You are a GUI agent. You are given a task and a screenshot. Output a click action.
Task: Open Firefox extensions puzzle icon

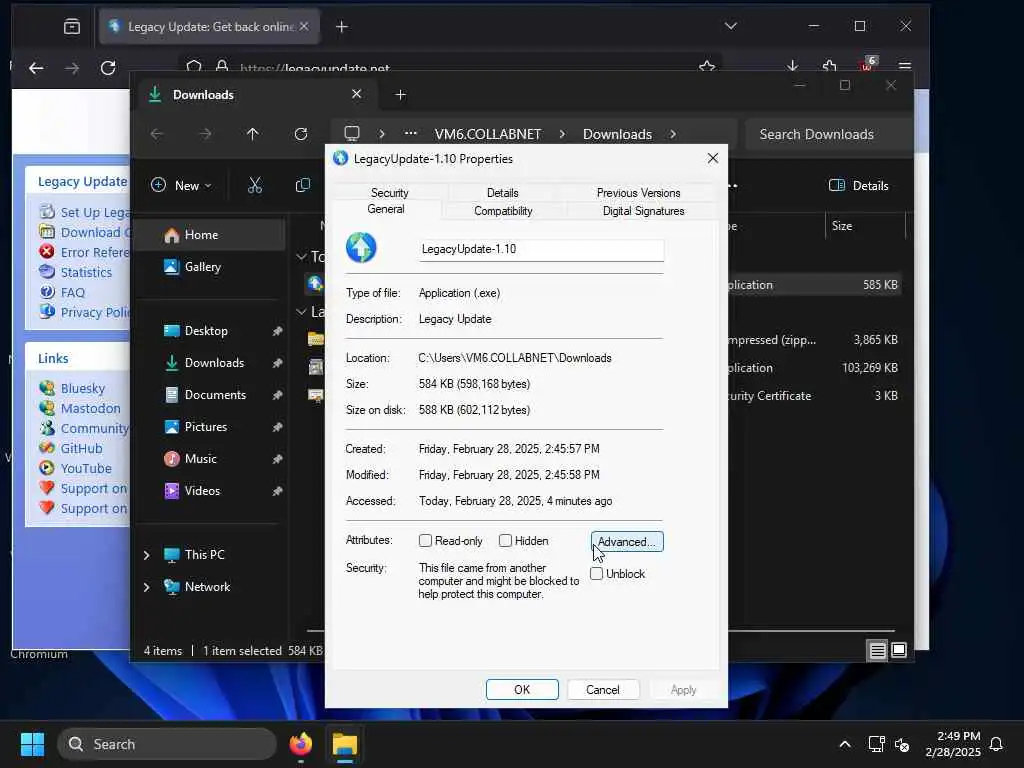(829, 67)
